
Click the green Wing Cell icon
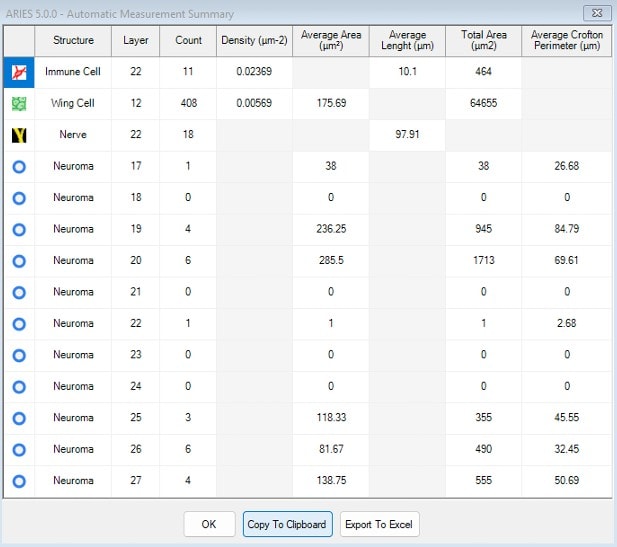pos(19,104)
